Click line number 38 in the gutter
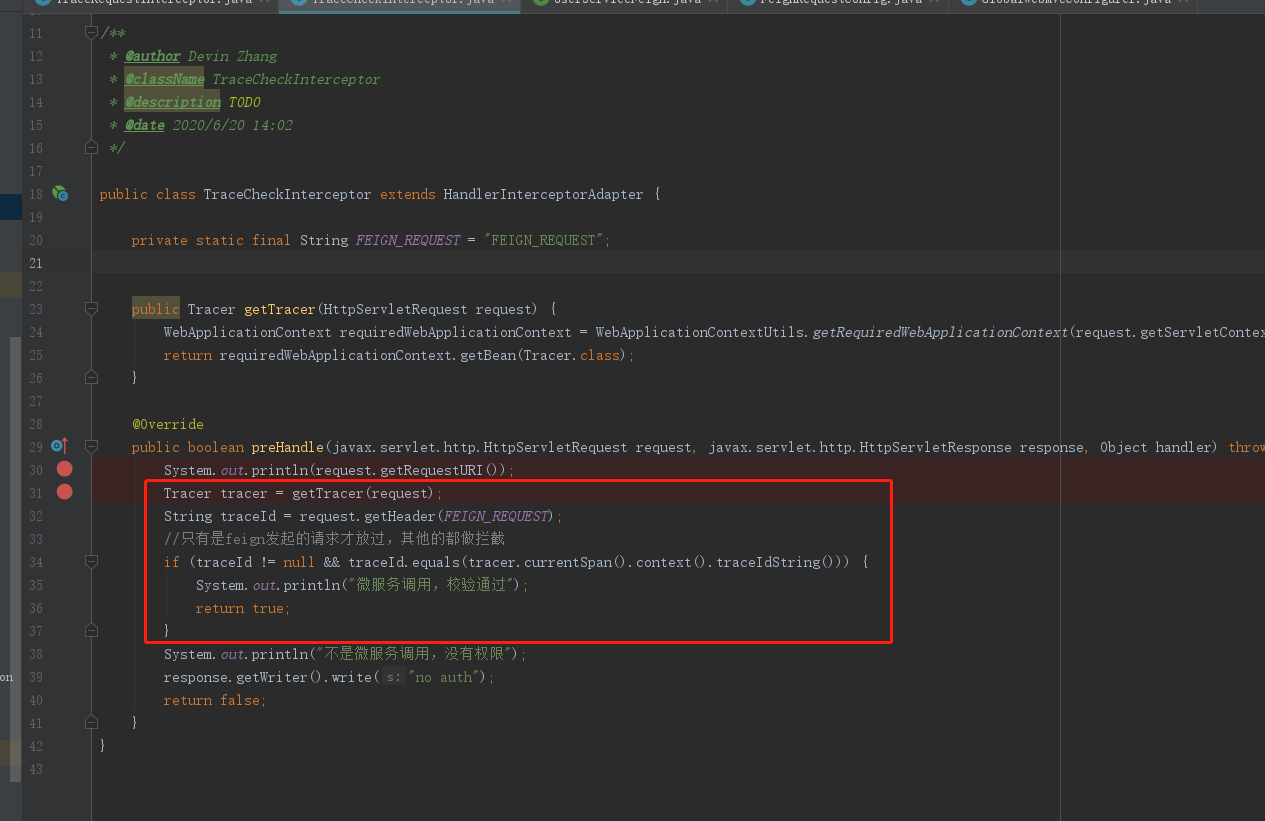Screen dimensions: 1265x821 [x=36, y=654]
